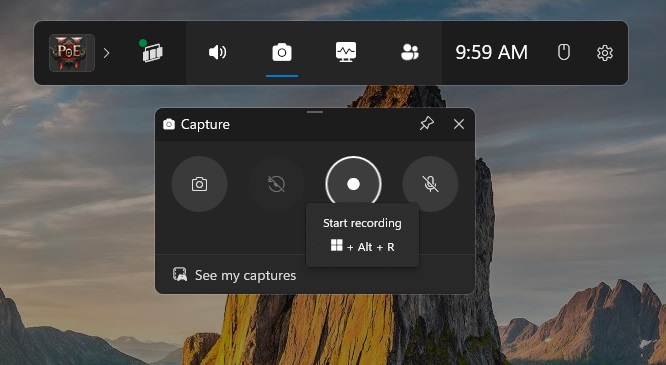
Task: Open the Audio widget speaker icon
Action: coord(217,53)
